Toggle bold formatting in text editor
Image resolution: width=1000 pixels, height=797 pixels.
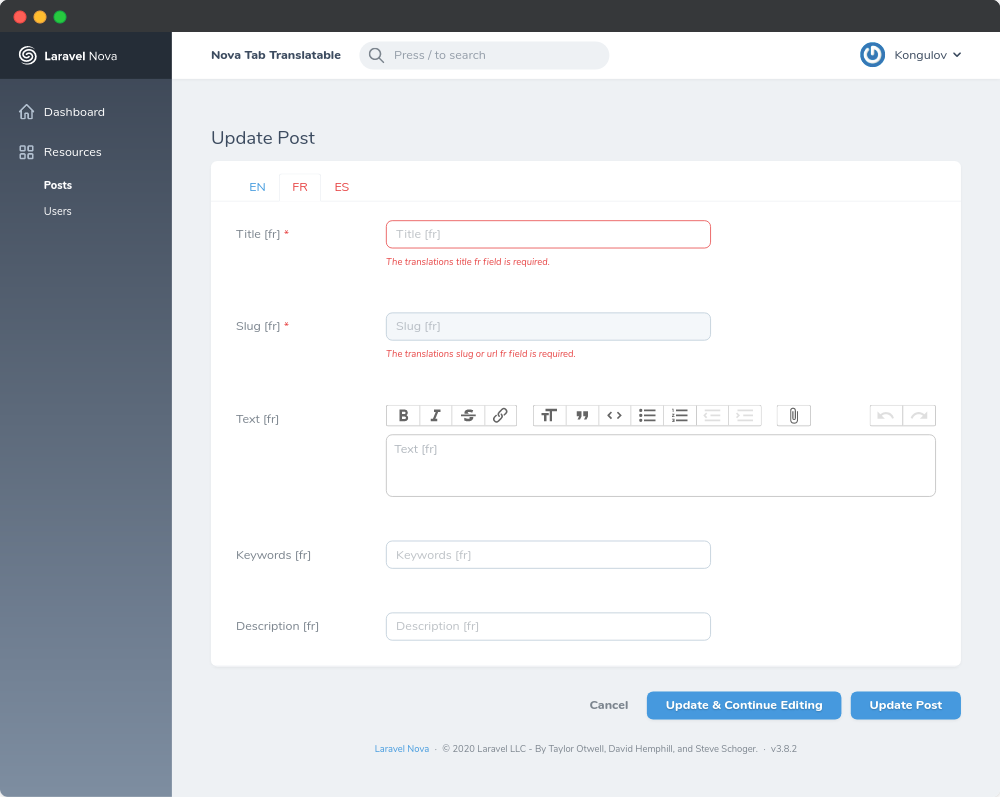(x=404, y=415)
